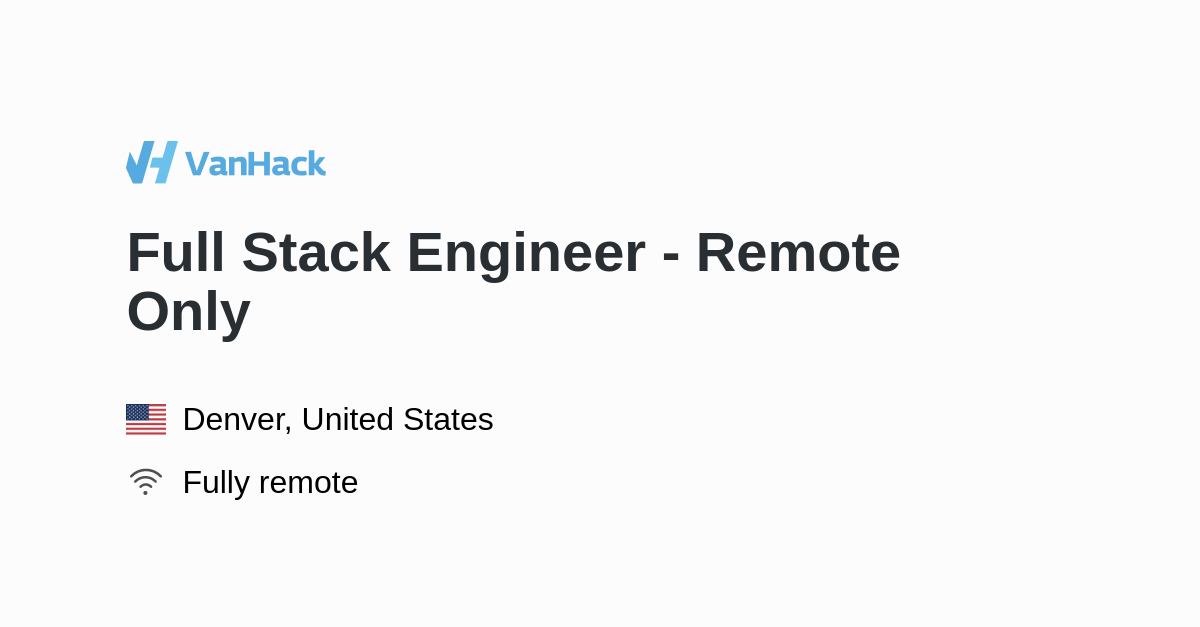This screenshot has height=627, width=1200.
Task: Click the blue star canton of the flag
Action: tap(137, 412)
